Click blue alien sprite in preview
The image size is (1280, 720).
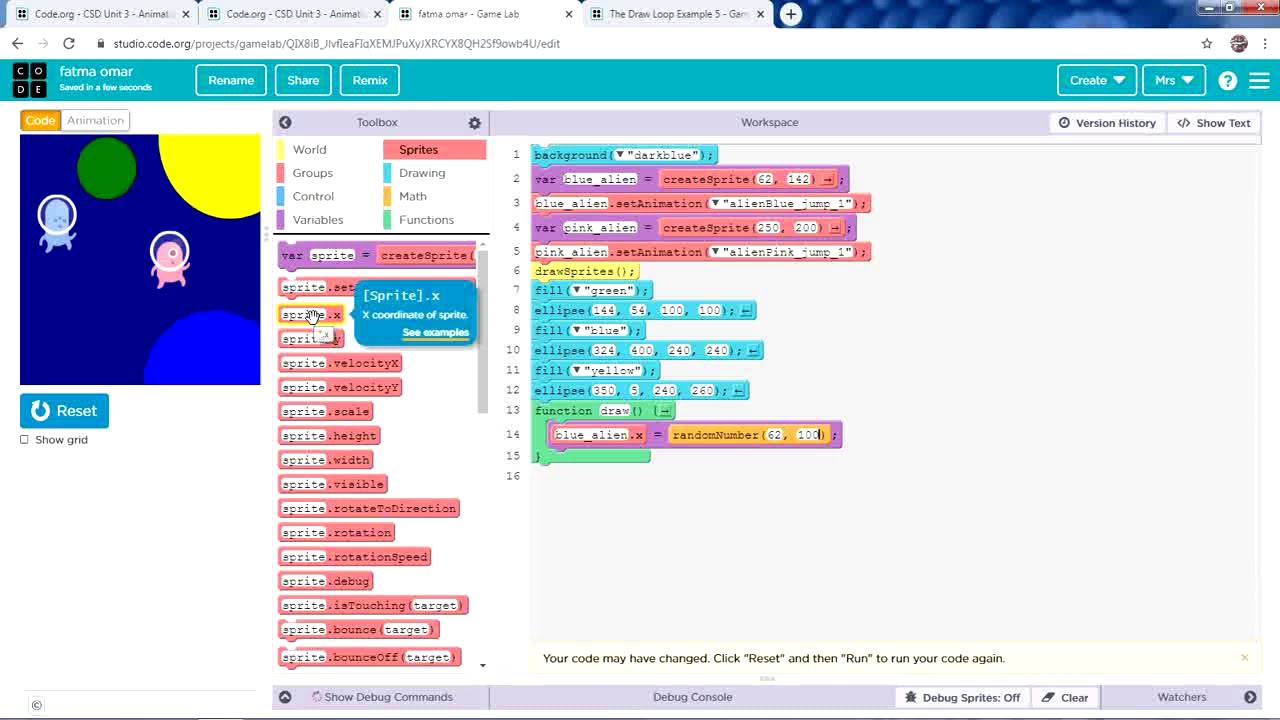click(x=57, y=223)
